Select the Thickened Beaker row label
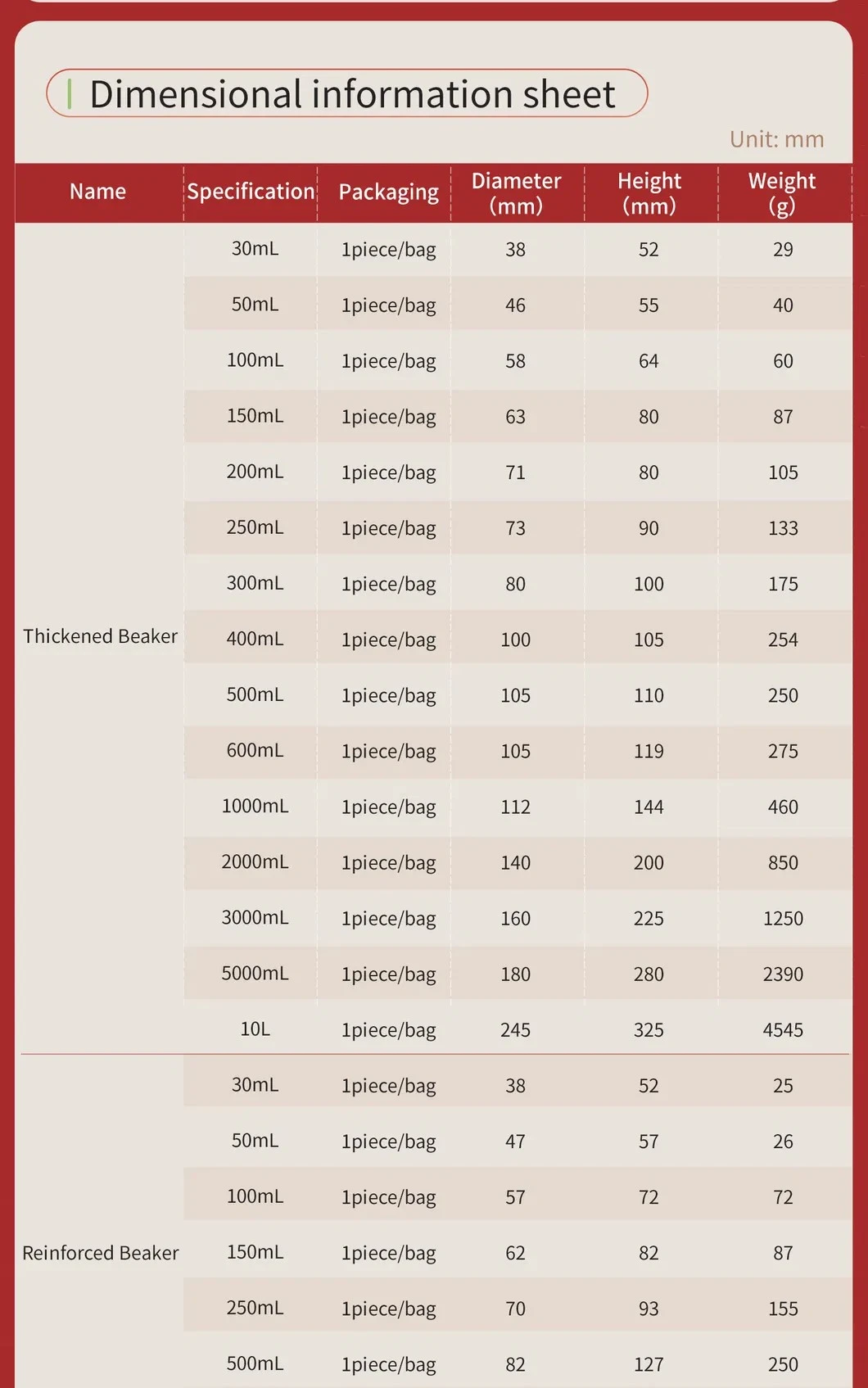Image resolution: width=868 pixels, height=1388 pixels. (x=100, y=636)
